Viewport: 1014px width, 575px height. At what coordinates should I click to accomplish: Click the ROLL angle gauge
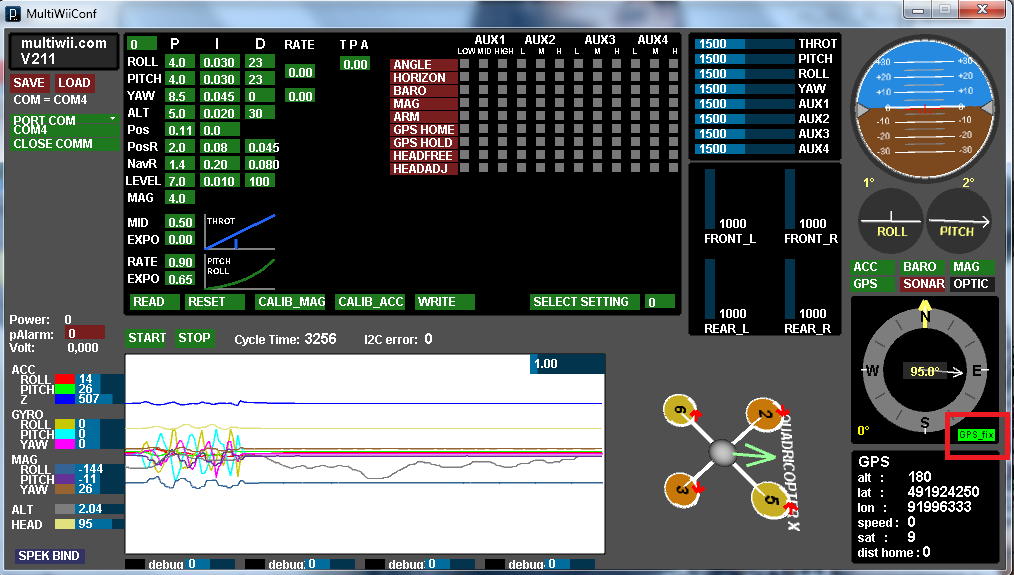[x=892, y=219]
